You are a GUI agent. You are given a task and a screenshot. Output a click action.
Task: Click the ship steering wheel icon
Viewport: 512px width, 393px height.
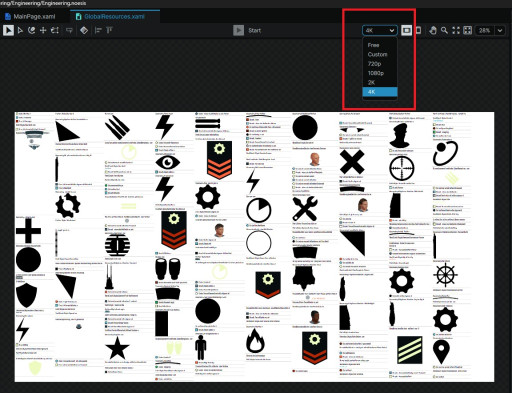tap(445, 275)
